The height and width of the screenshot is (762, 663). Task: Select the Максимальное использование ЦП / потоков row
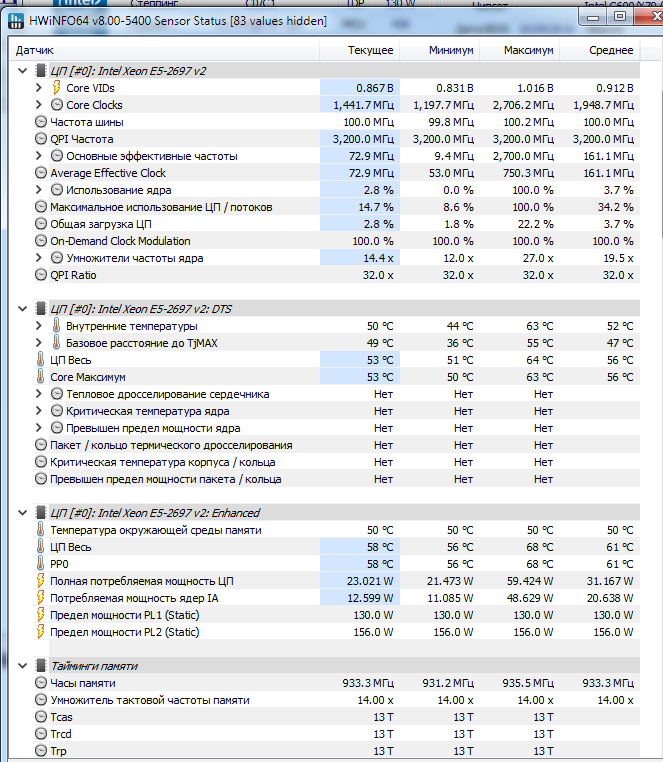coord(336,207)
